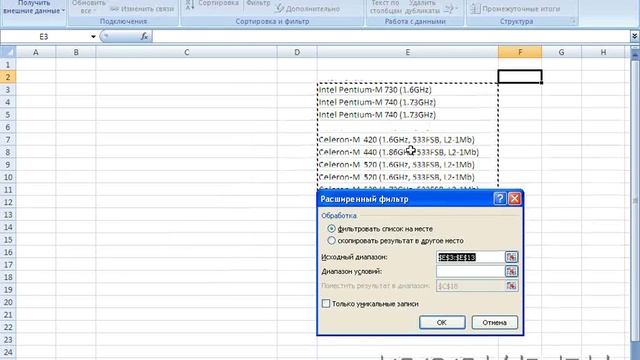The width and height of the screenshot is (640, 360).
Task: Expand the Name Box dropdown arrow
Action: 93,37
